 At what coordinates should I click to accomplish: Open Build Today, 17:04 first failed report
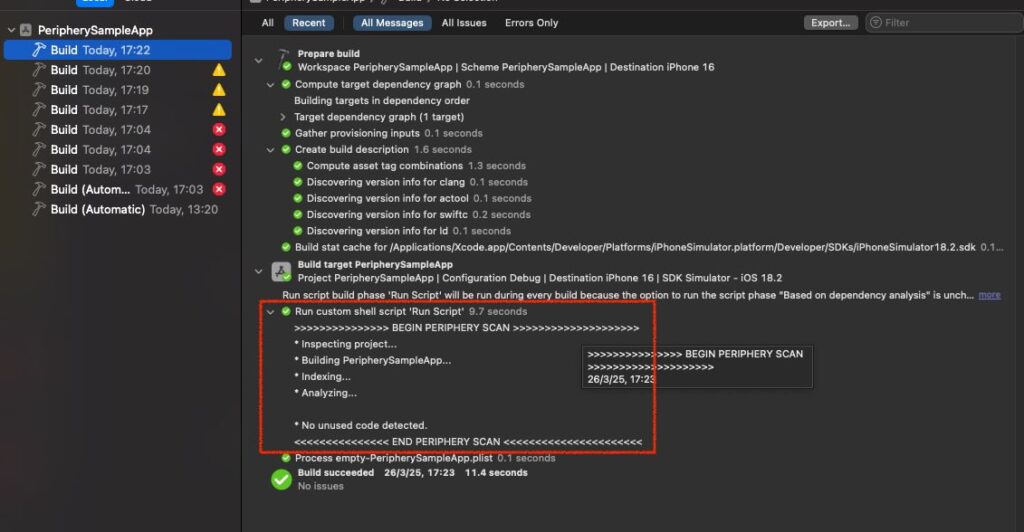pos(118,129)
